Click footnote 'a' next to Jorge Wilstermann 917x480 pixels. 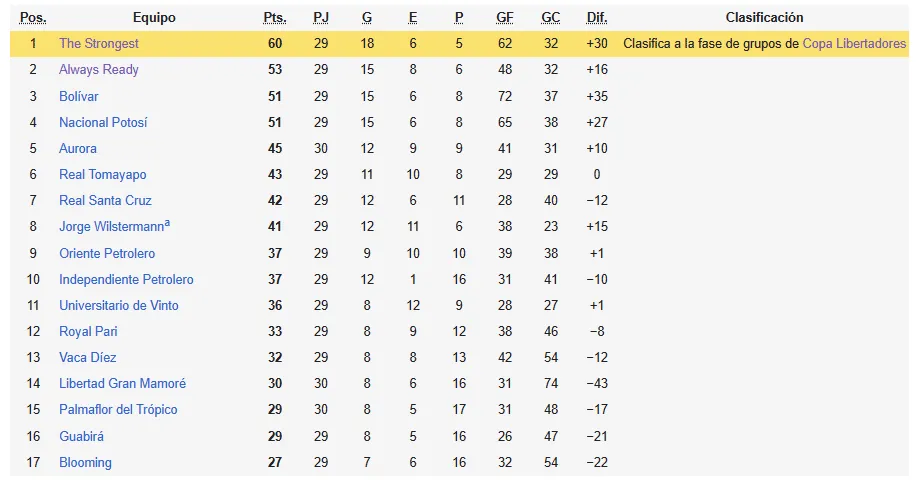(167, 223)
